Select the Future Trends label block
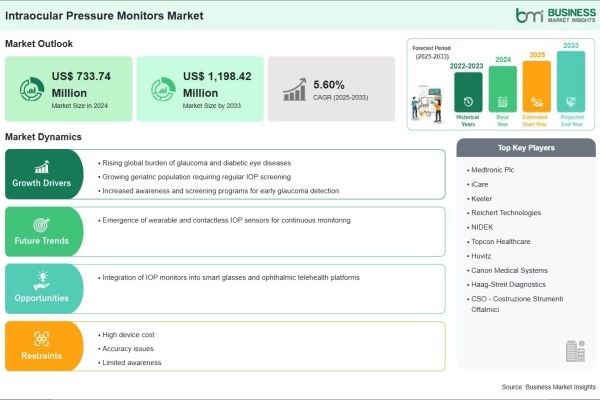 44,232
